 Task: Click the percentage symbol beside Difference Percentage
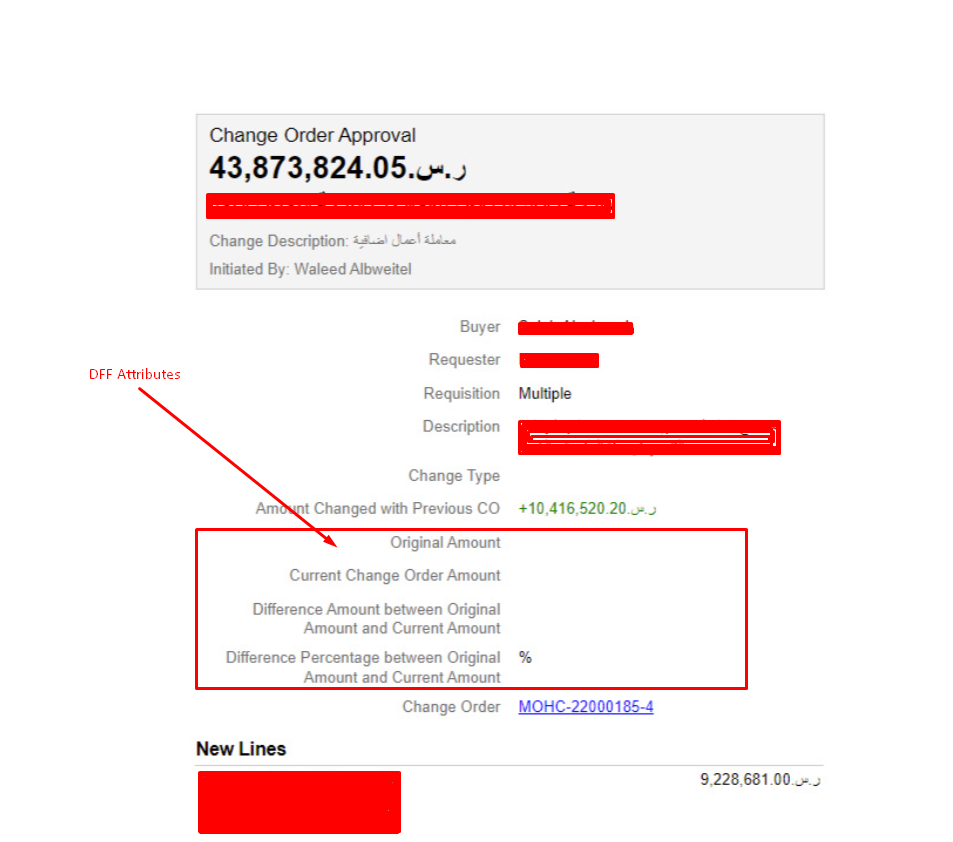pos(524,657)
